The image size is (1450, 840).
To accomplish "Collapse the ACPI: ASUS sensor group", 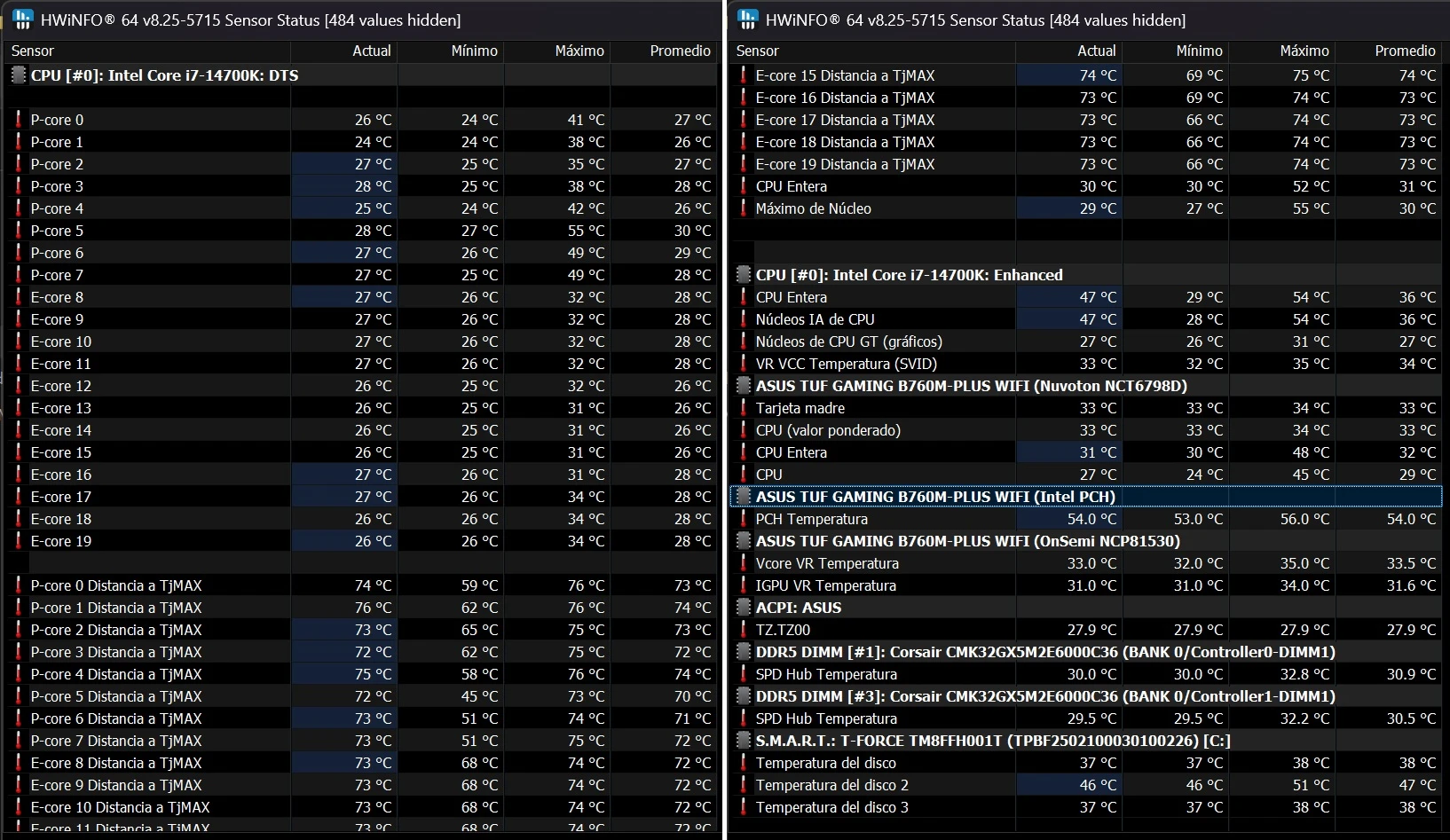I will tap(1087, 608).
